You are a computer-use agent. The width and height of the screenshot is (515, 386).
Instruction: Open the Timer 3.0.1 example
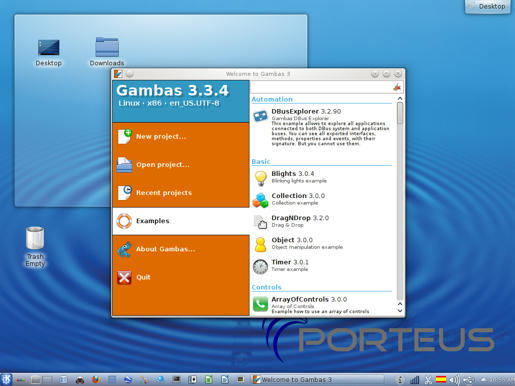click(322, 266)
